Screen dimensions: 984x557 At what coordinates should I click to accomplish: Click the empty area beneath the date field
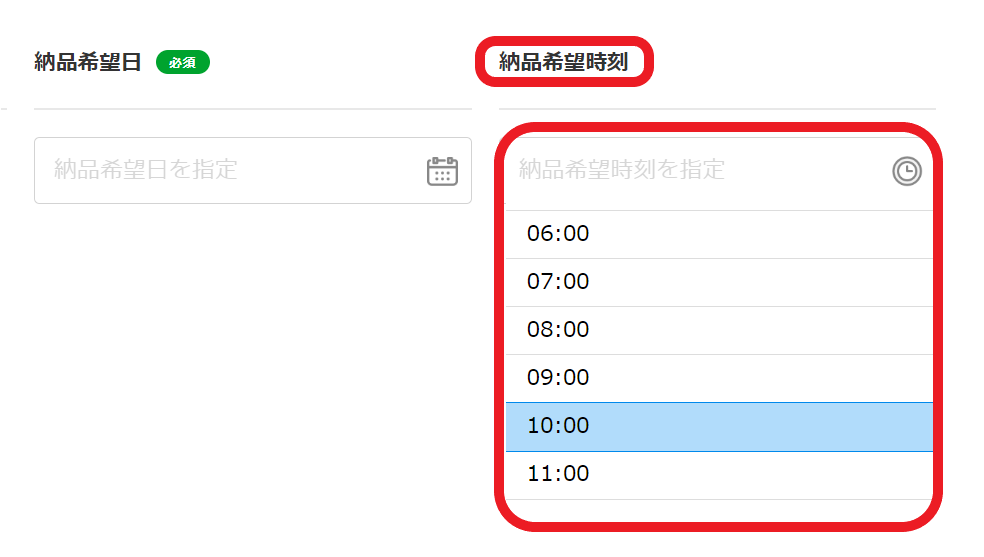(x=253, y=364)
